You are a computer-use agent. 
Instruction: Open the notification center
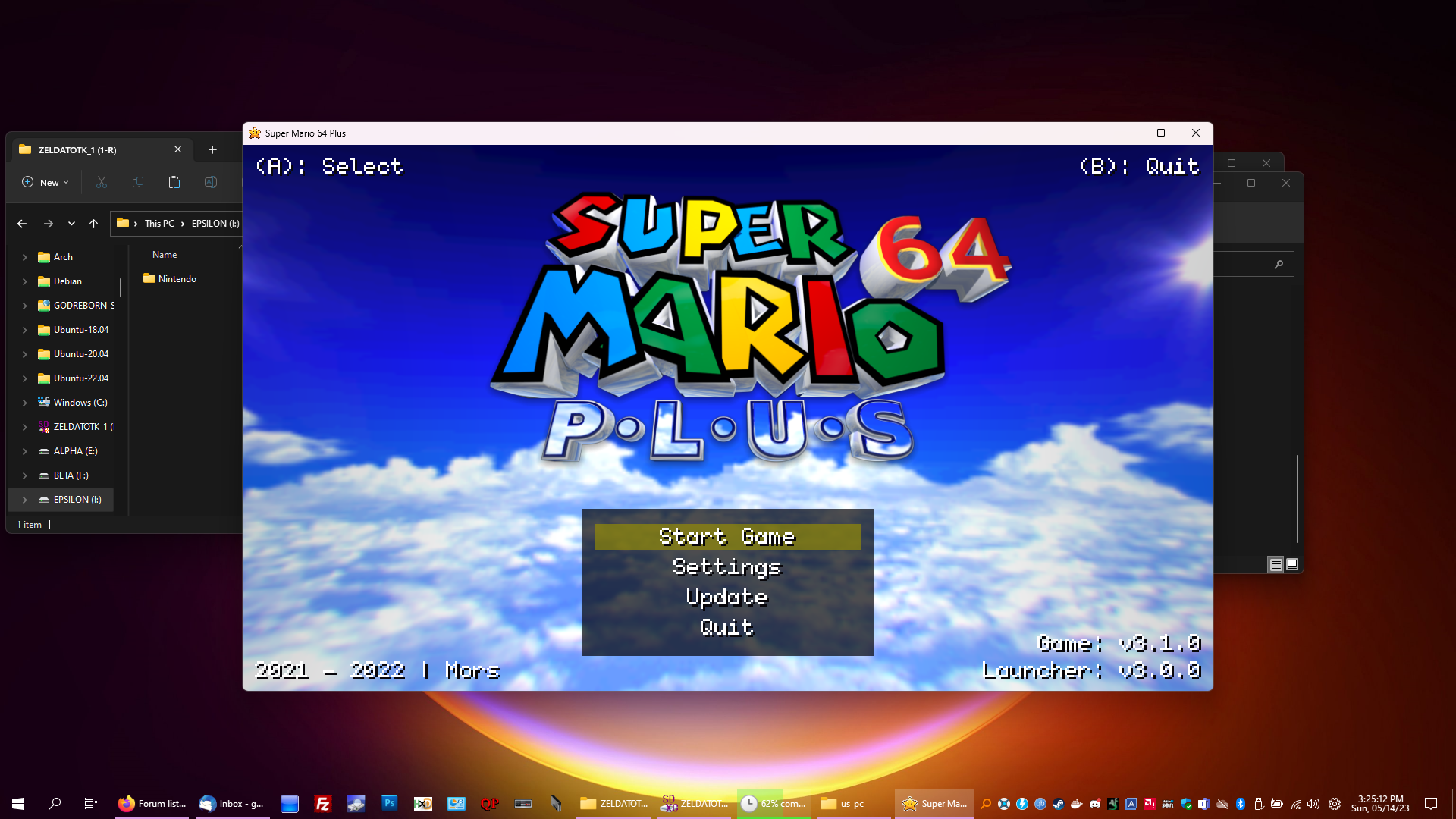1431,804
